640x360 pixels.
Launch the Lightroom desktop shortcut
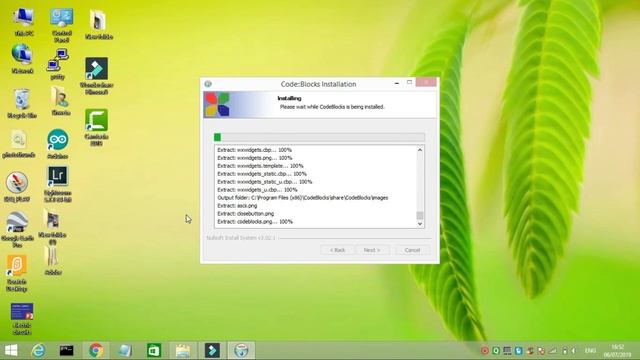(58, 184)
